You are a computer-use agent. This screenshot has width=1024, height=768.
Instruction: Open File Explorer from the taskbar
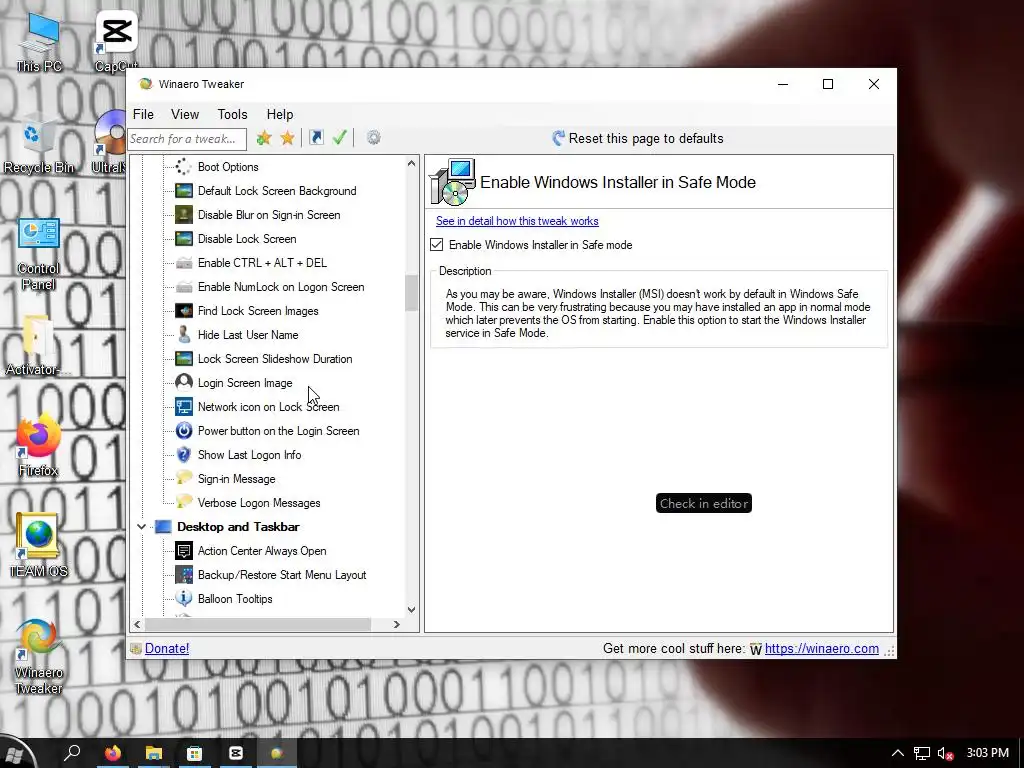[x=153, y=753]
